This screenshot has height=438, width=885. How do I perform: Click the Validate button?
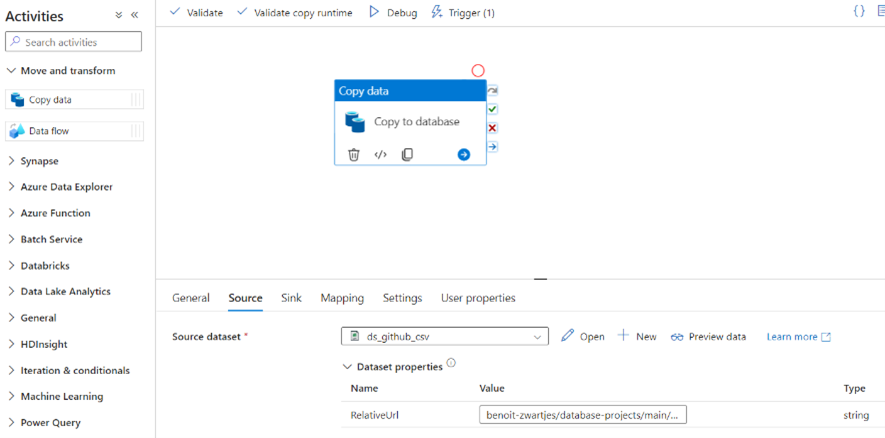click(196, 12)
